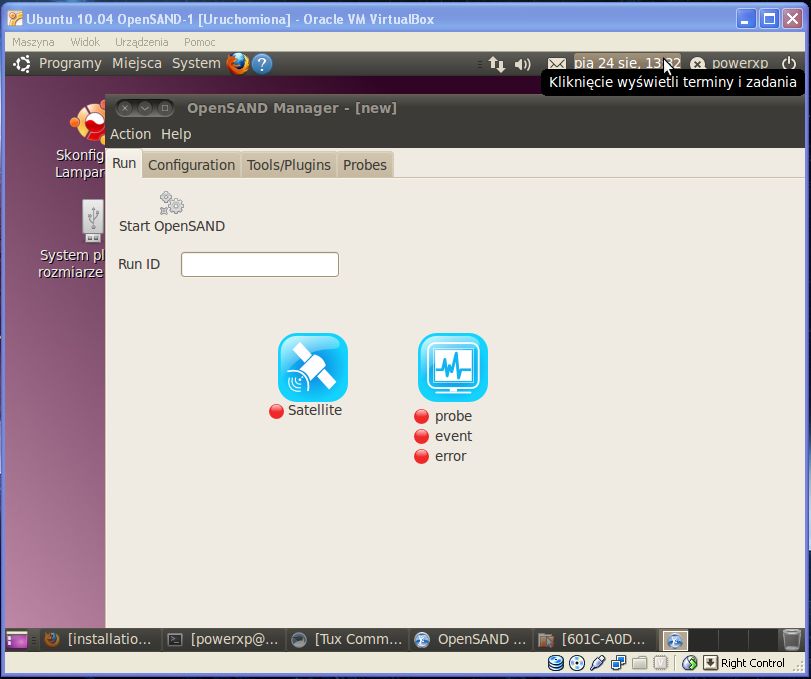Open the VirtualBox Pomoc menu

[200, 42]
